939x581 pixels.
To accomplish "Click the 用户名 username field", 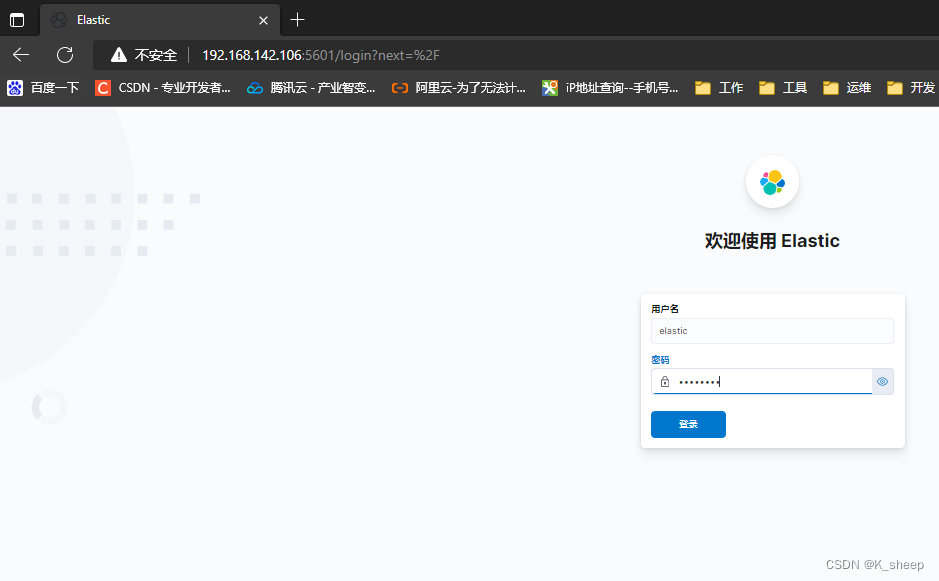I will 772,331.
